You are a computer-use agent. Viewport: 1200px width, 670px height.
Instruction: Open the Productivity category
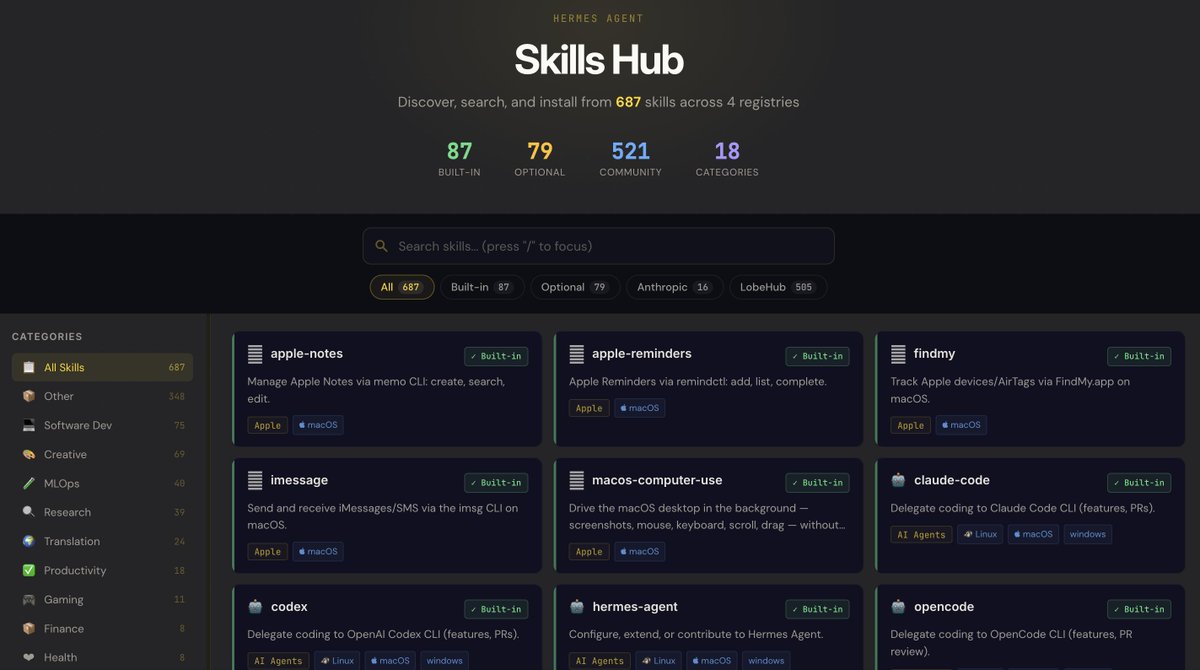pos(102,570)
